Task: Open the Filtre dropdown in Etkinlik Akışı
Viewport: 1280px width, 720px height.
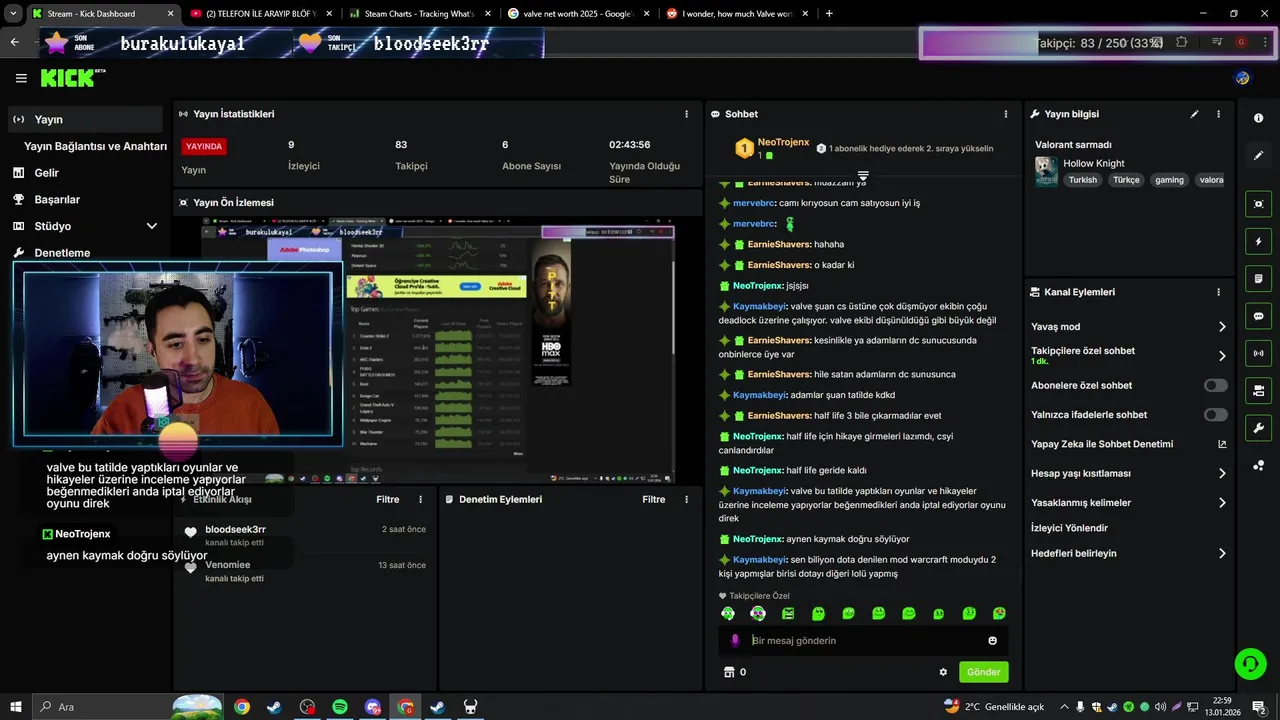Action: coord(388,499)
